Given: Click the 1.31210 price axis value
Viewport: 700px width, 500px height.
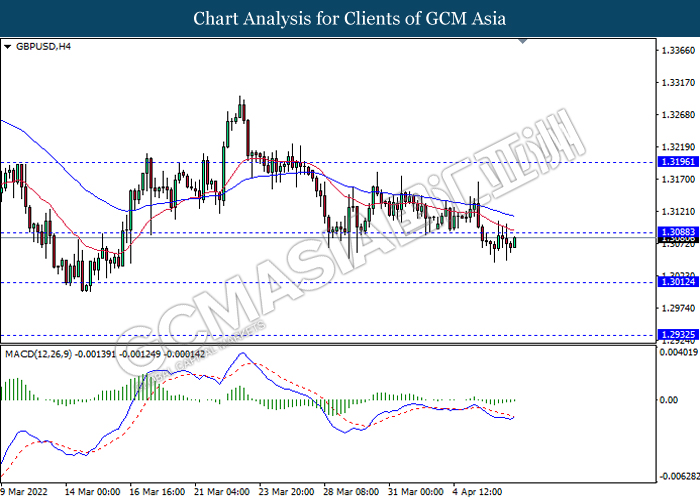Looking at the screenshot, I should [678, 212].
